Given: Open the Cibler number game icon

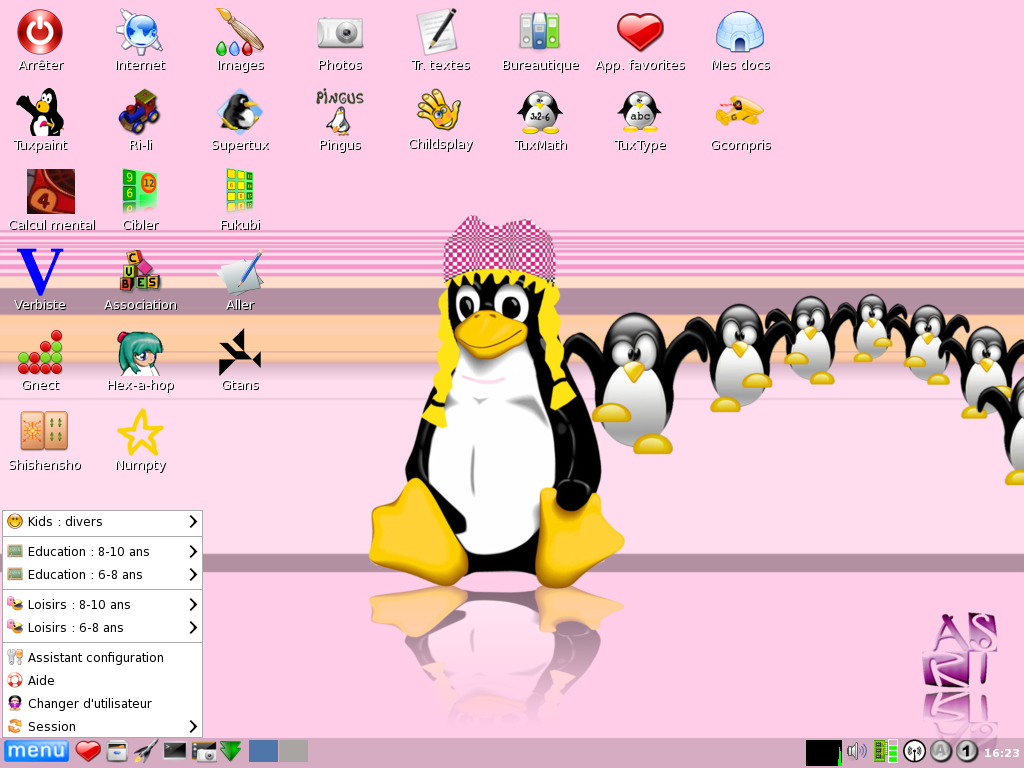Looking at the screenshot, I should click(140, 191).
